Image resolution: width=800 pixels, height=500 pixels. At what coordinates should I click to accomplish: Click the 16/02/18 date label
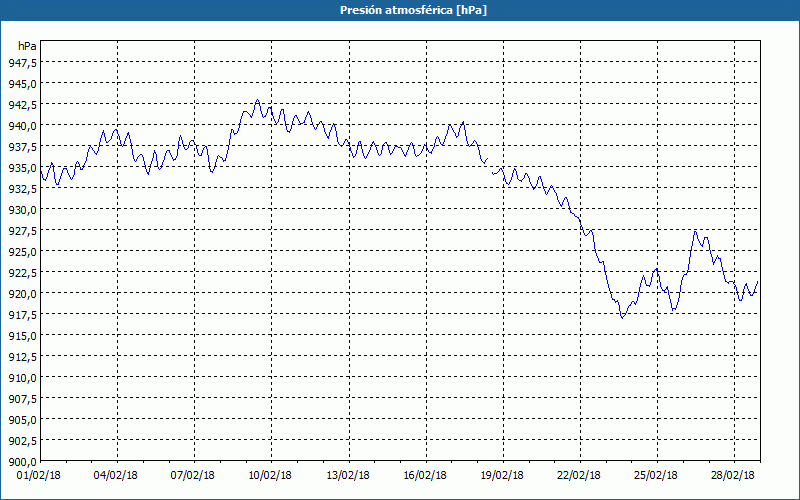coord(425,475)
